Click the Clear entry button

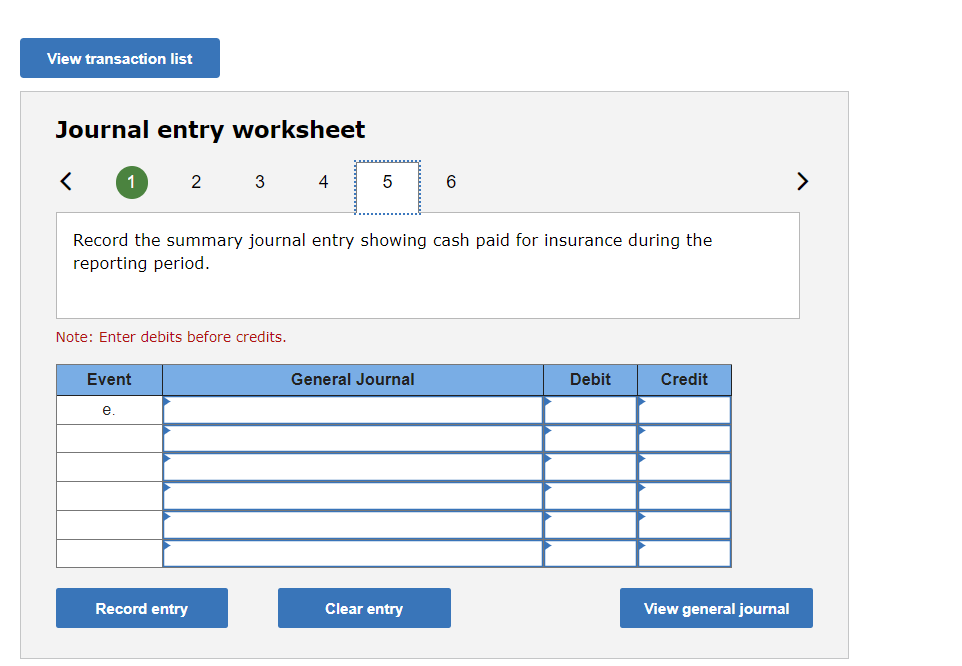(x=363, y=607)
